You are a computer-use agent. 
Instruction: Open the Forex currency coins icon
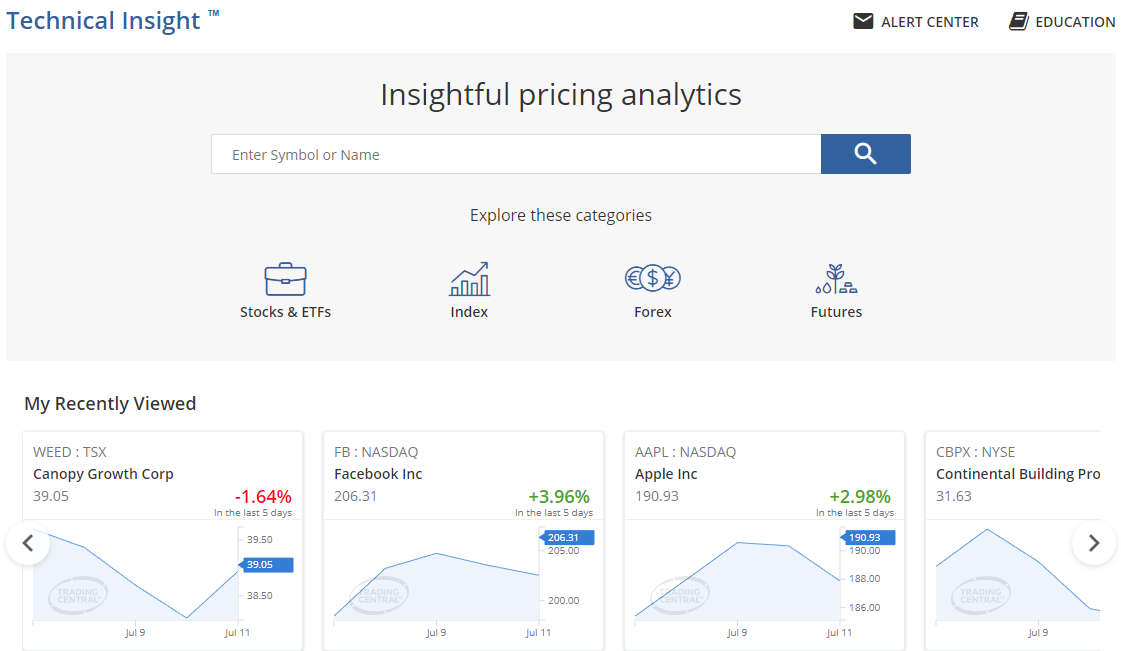(x=653, y=278)
